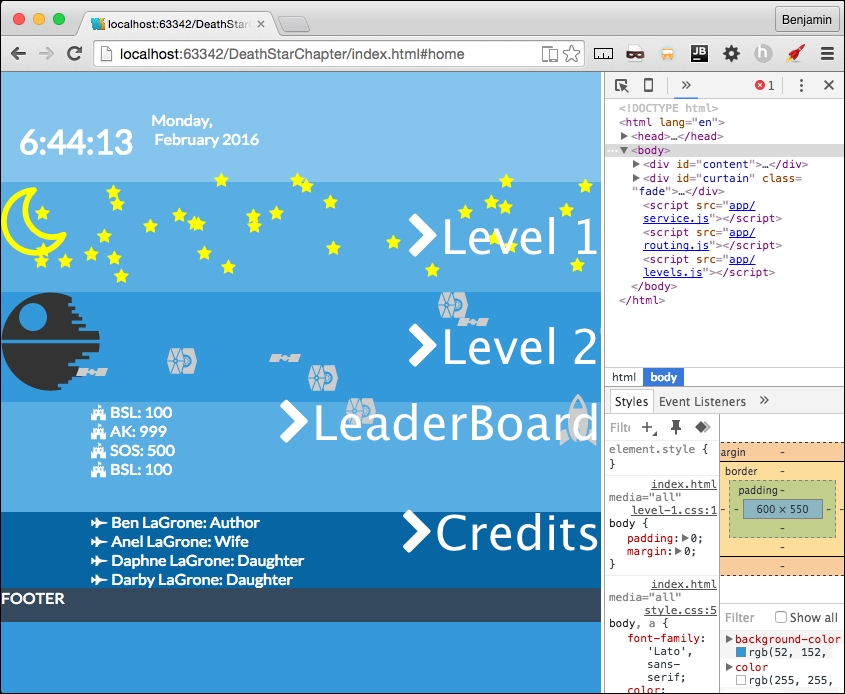Image resolution: width=845 pixels, height=694 pixels.
Task: Activate the DevTools element inspector tool
Action: click(621, 86)
